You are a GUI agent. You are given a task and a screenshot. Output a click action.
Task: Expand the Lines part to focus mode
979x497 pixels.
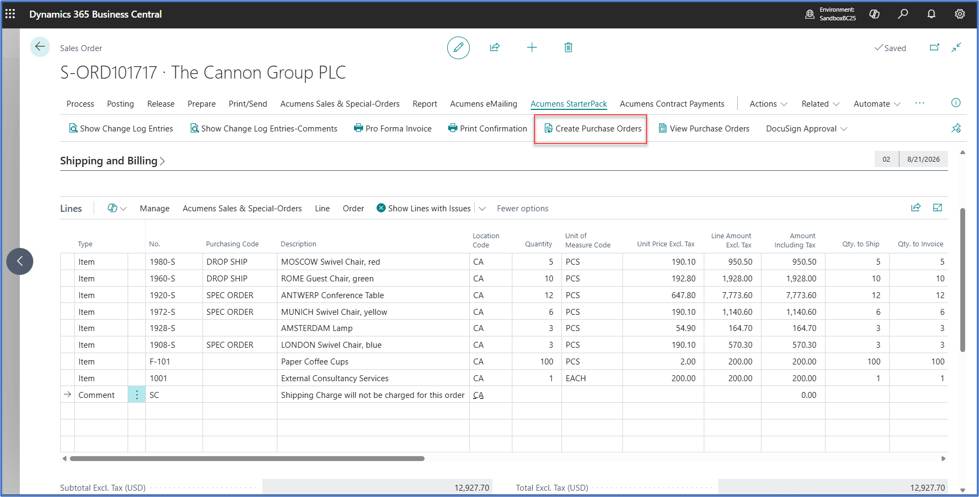(x=937, y=208)
